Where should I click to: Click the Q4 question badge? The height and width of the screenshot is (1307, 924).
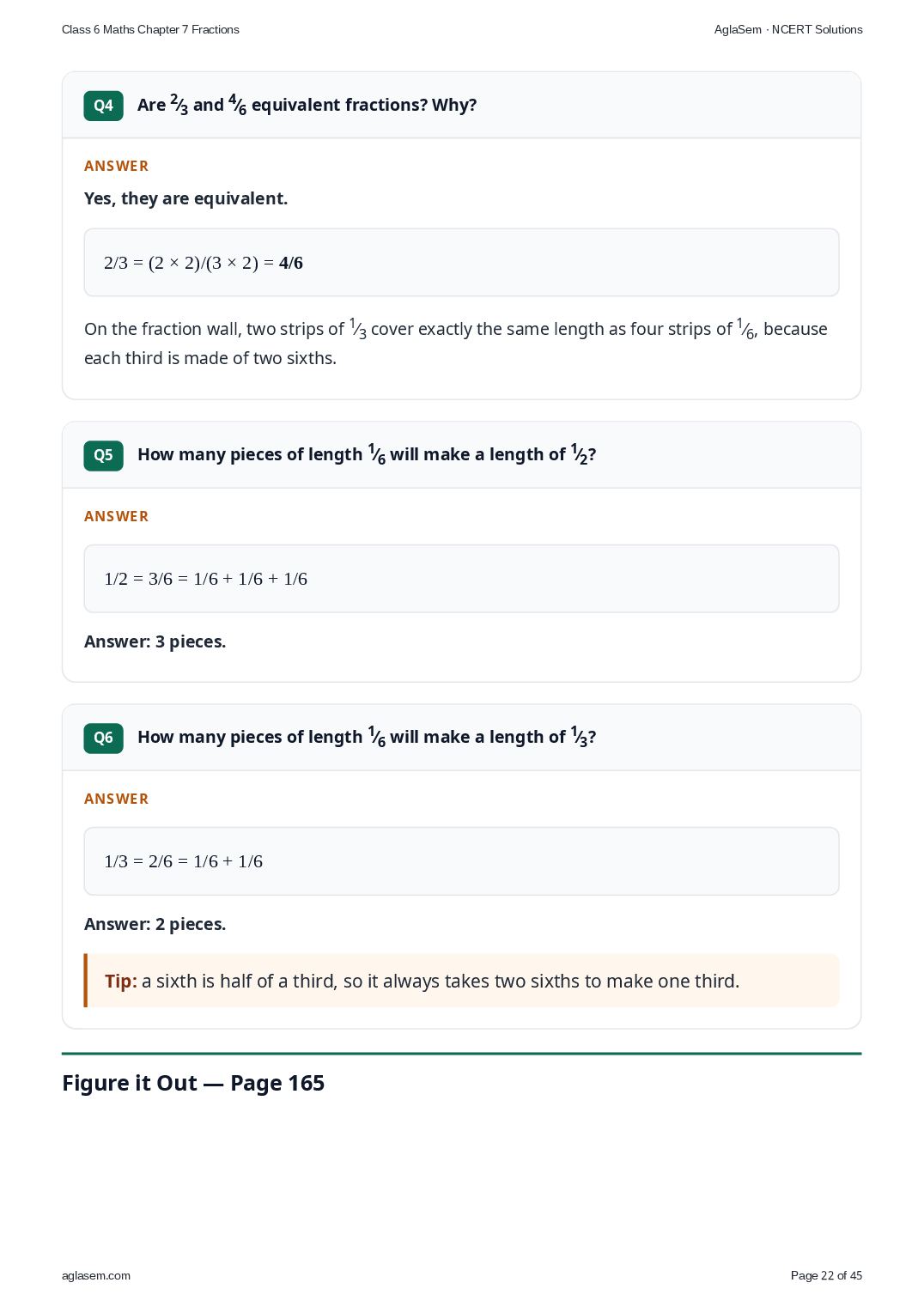coord(103,106)
